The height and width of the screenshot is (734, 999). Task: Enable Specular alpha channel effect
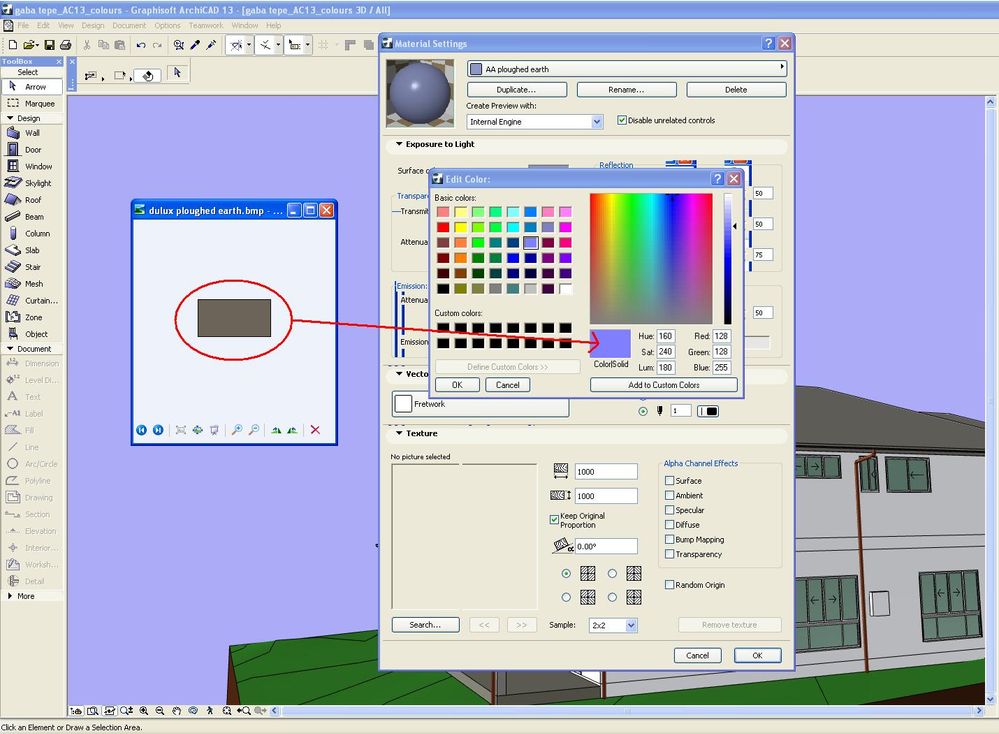point(670,510)
